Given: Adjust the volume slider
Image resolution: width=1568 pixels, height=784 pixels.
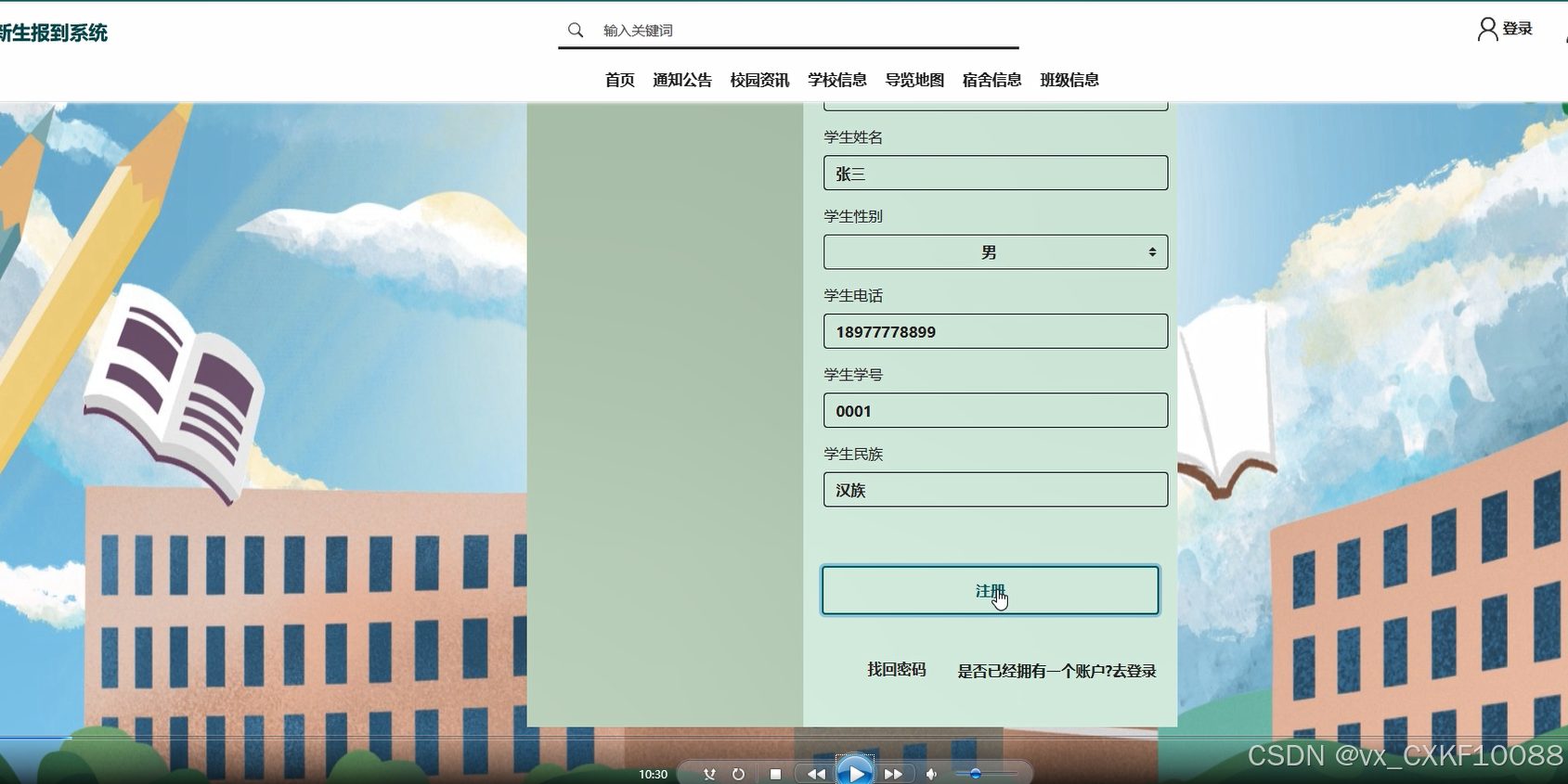Looking at the screenshot, I should tap(987, 773).
